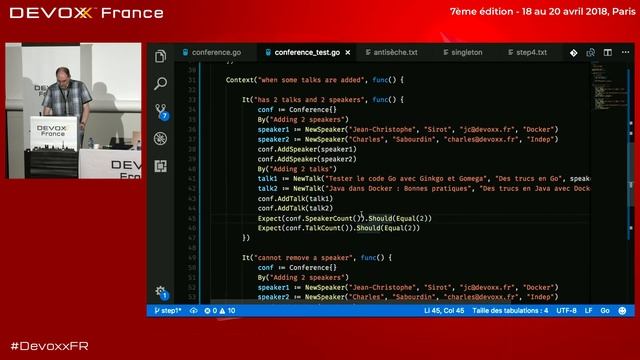Click the It "cannot remove a speaker" line
Screen dimensions: 640x360
(317, 258)
